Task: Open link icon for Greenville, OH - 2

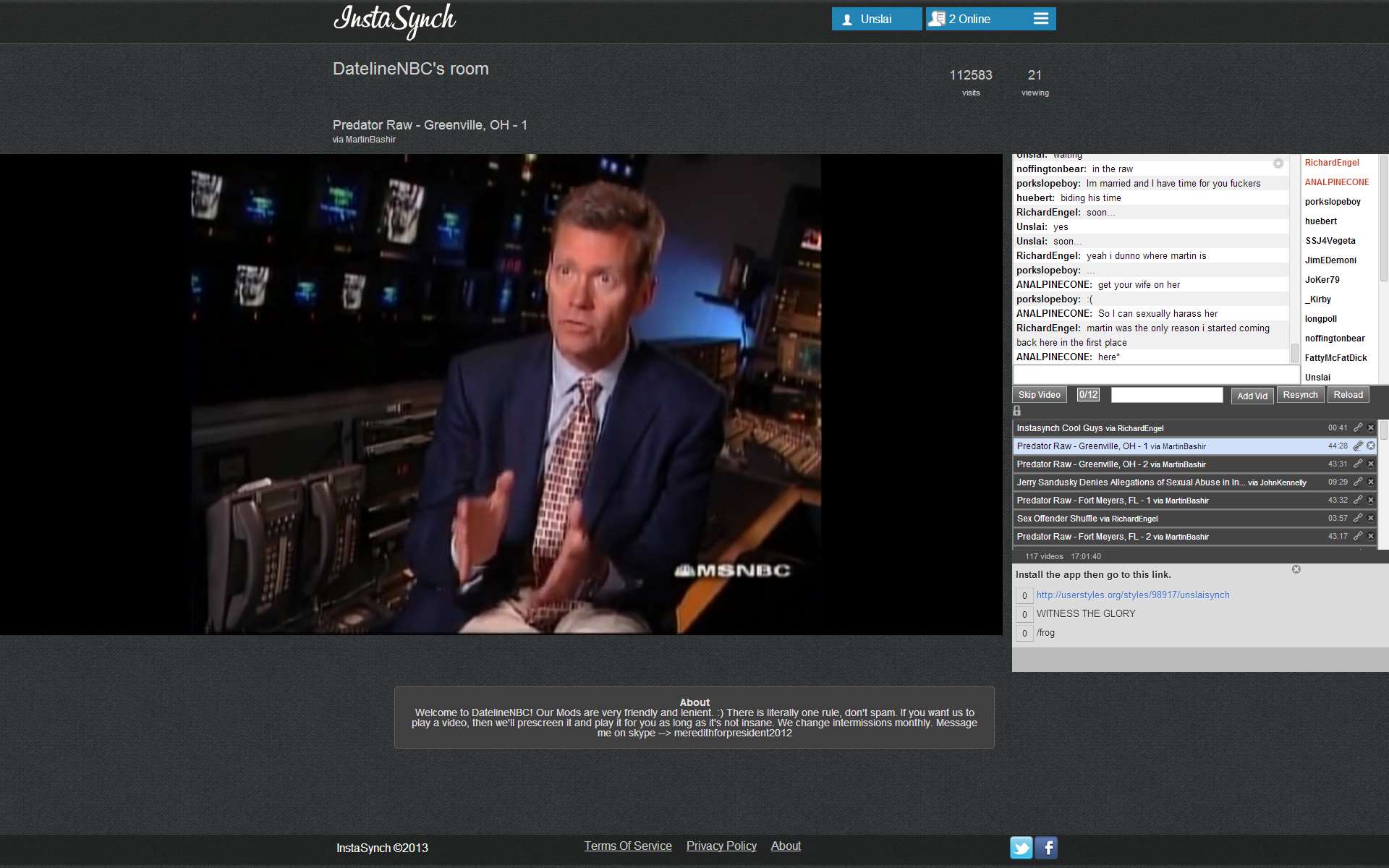Action: tap(1358, 464)
